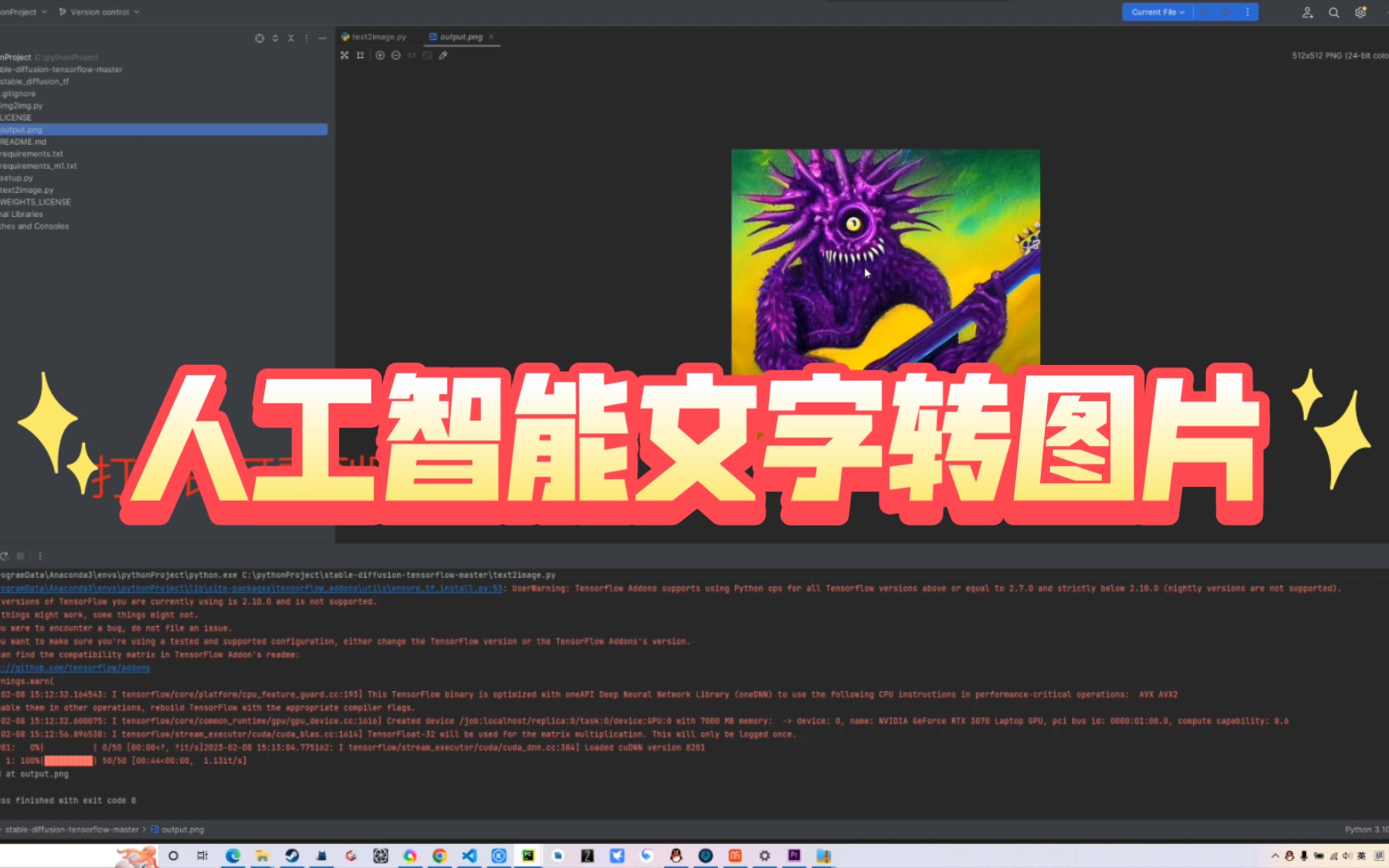
Task: Fit output.png to the editor window
Action: coord(344,55)
